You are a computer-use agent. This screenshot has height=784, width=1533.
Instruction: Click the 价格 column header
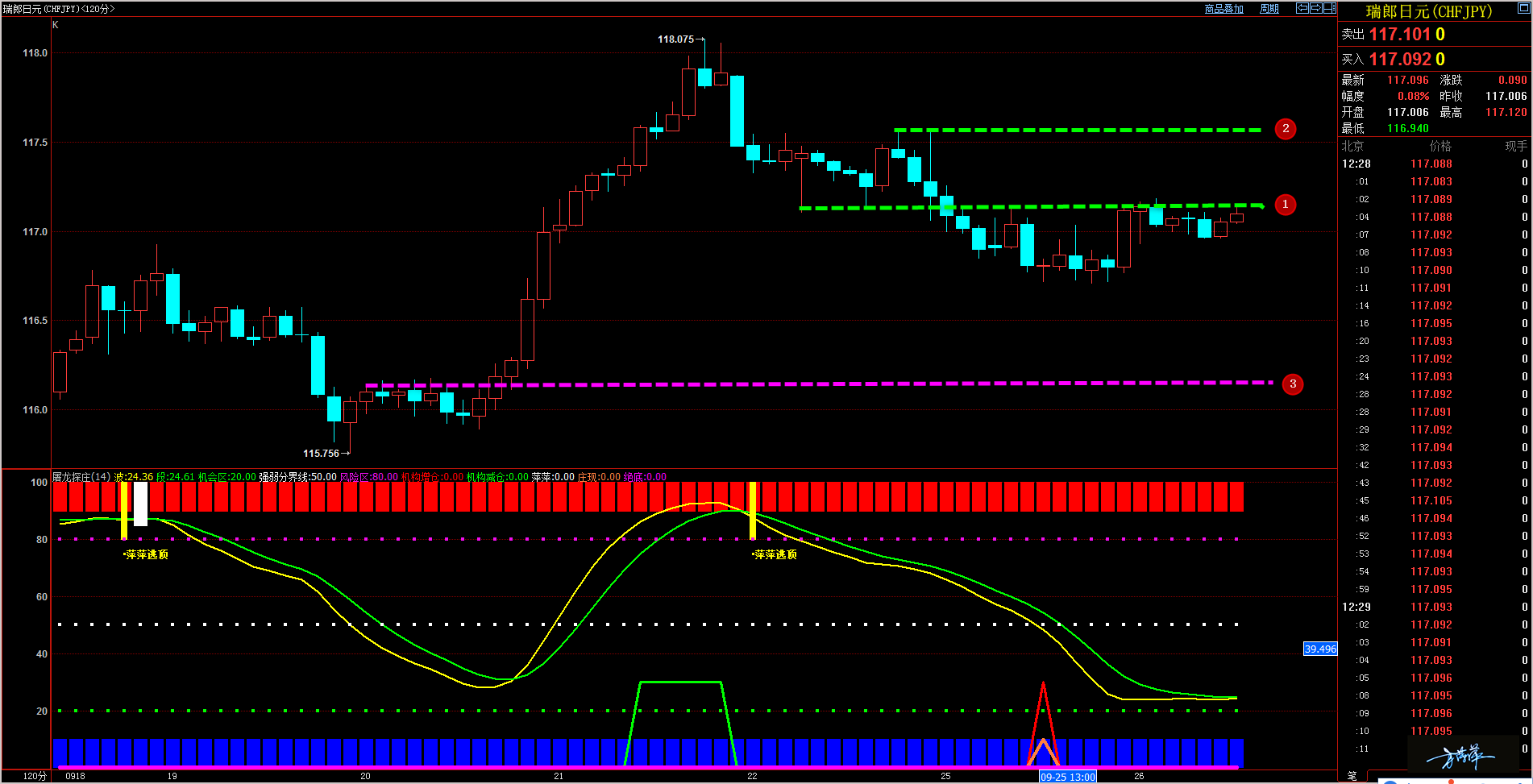click(x=1440, y=146)
